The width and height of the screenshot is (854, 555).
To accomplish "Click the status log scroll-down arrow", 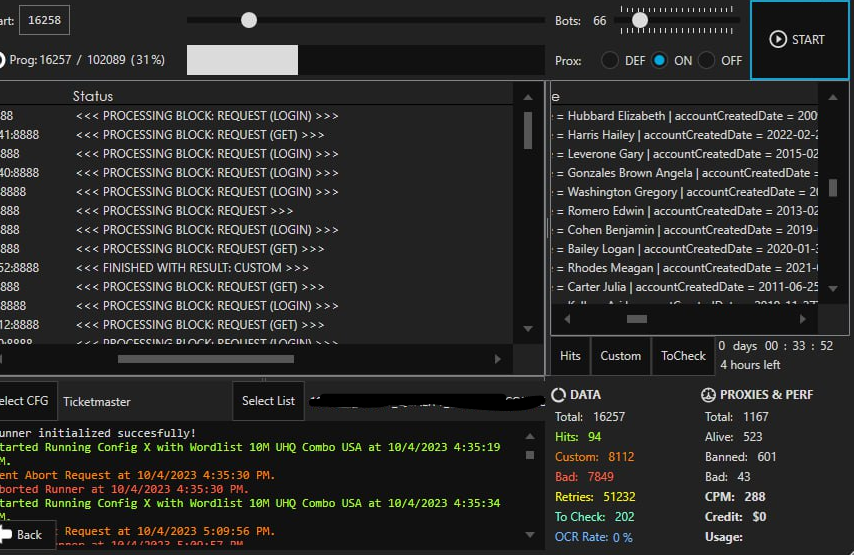I will (x=528, y=329).
